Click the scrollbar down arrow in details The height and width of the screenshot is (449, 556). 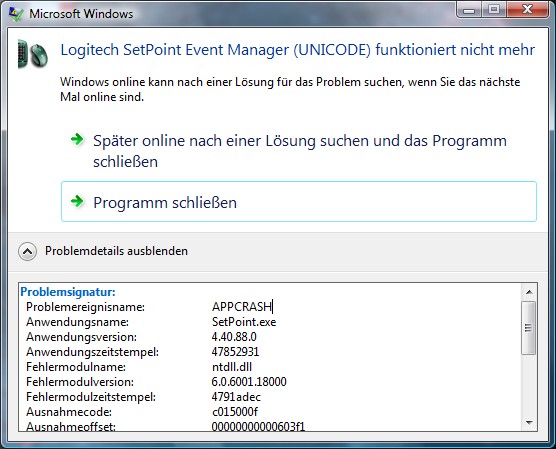[x=529, y=422]
